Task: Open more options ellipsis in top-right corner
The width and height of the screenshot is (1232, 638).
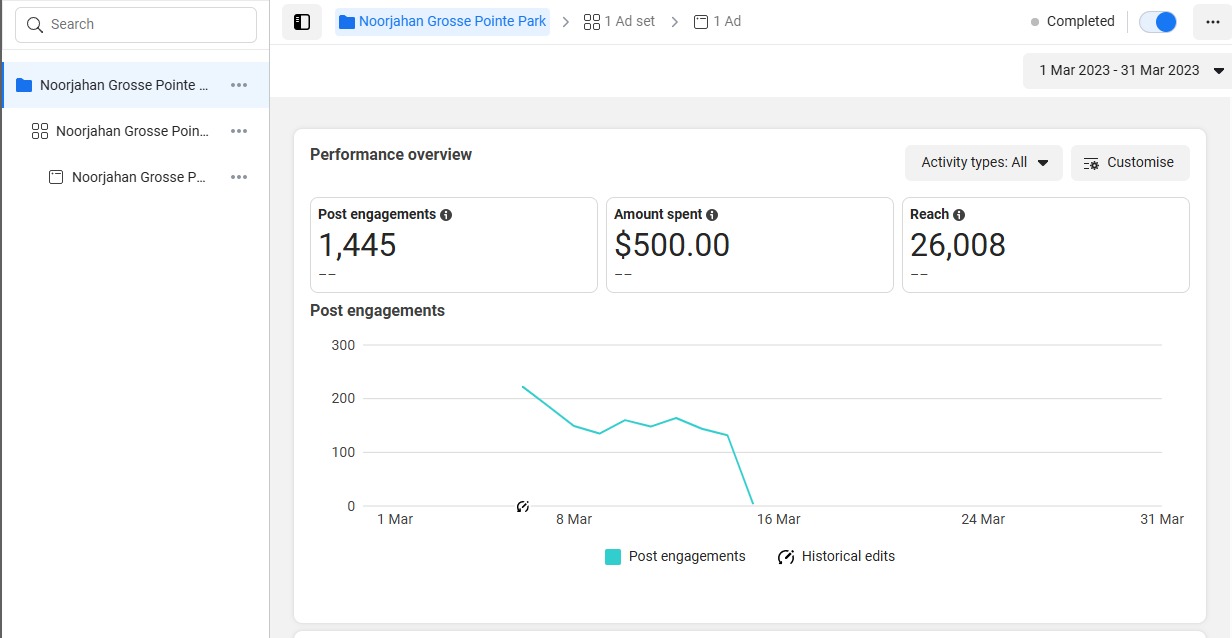Action: click(1212, 22)
